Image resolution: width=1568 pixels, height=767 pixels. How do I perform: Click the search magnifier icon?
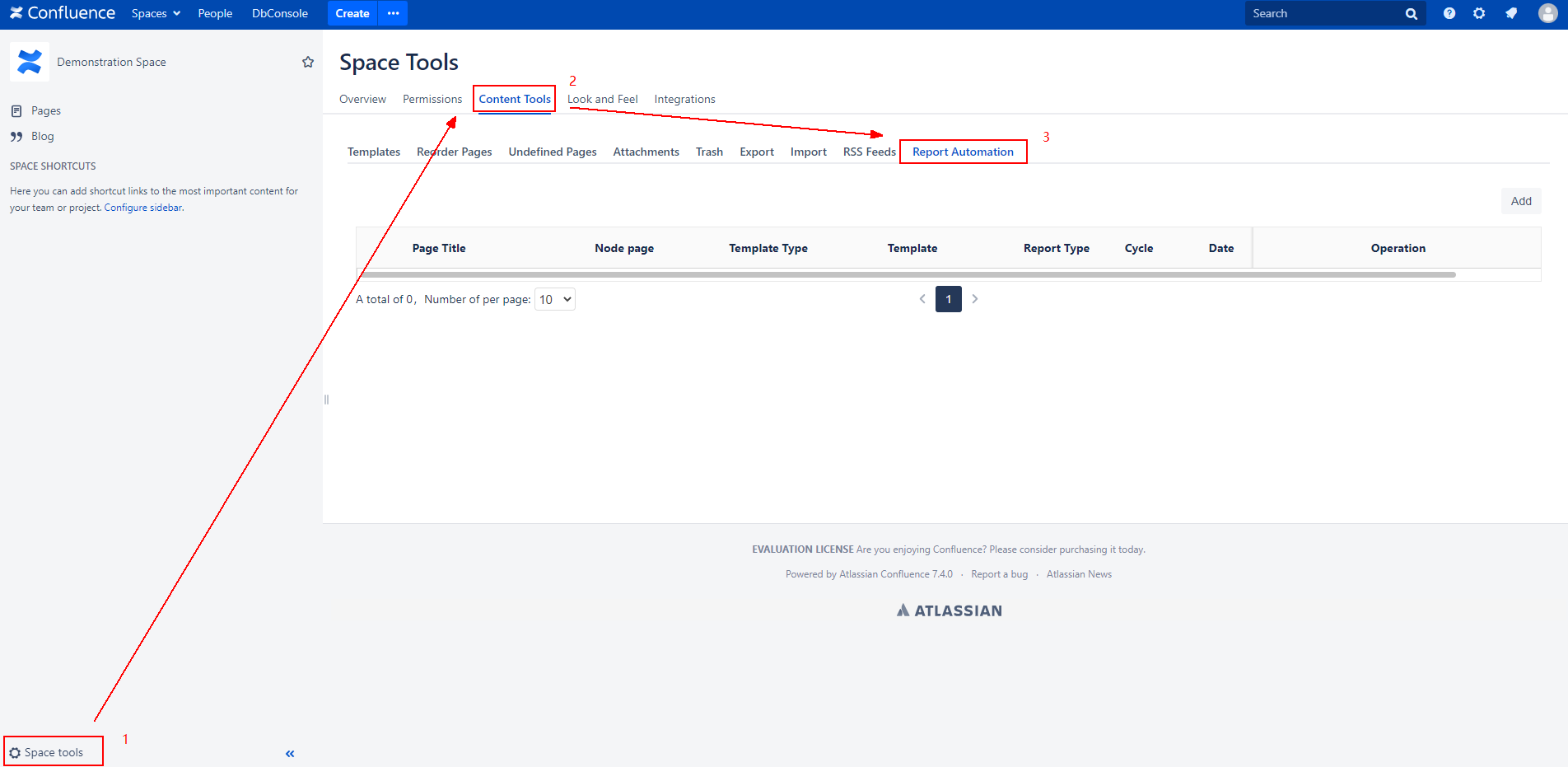[x=1411, y=14]
